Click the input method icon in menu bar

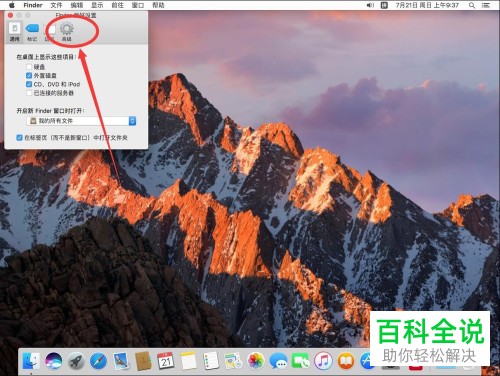click(384, 5)
